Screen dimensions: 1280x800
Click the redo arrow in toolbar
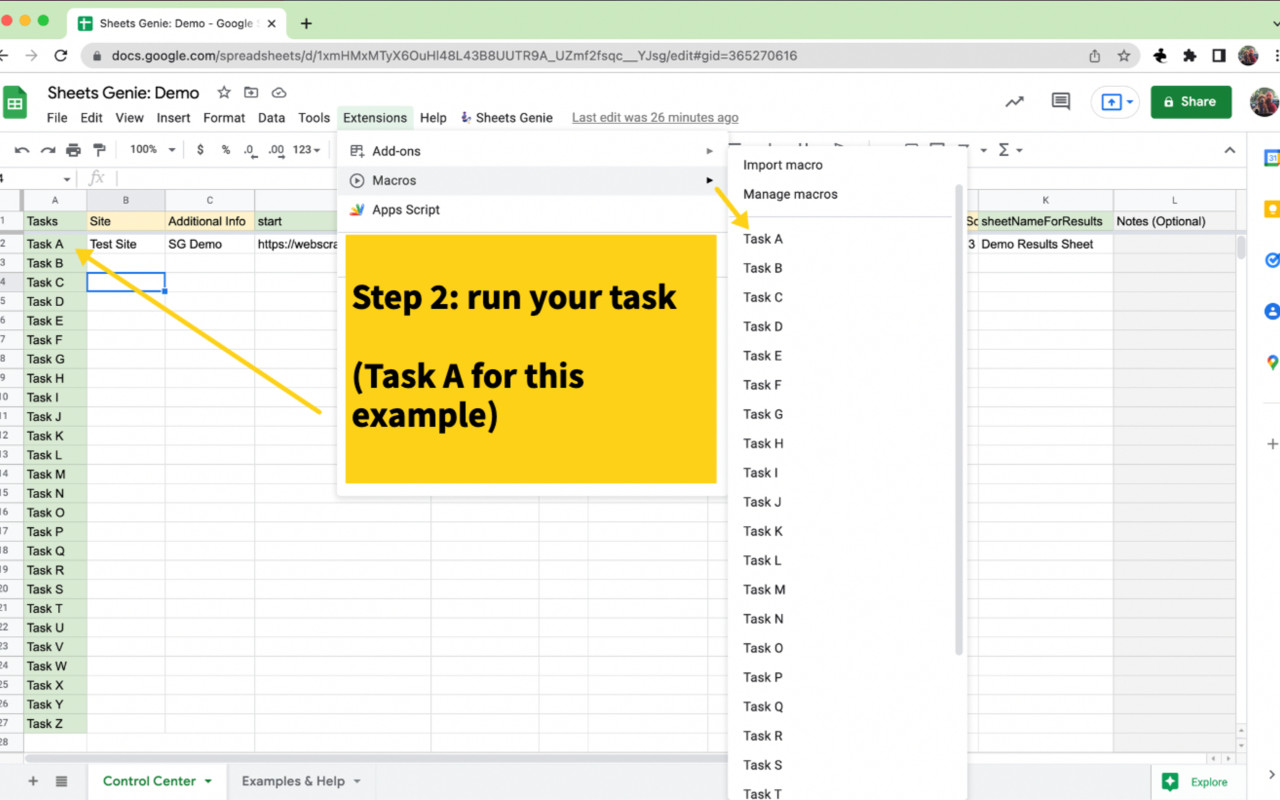48,150
